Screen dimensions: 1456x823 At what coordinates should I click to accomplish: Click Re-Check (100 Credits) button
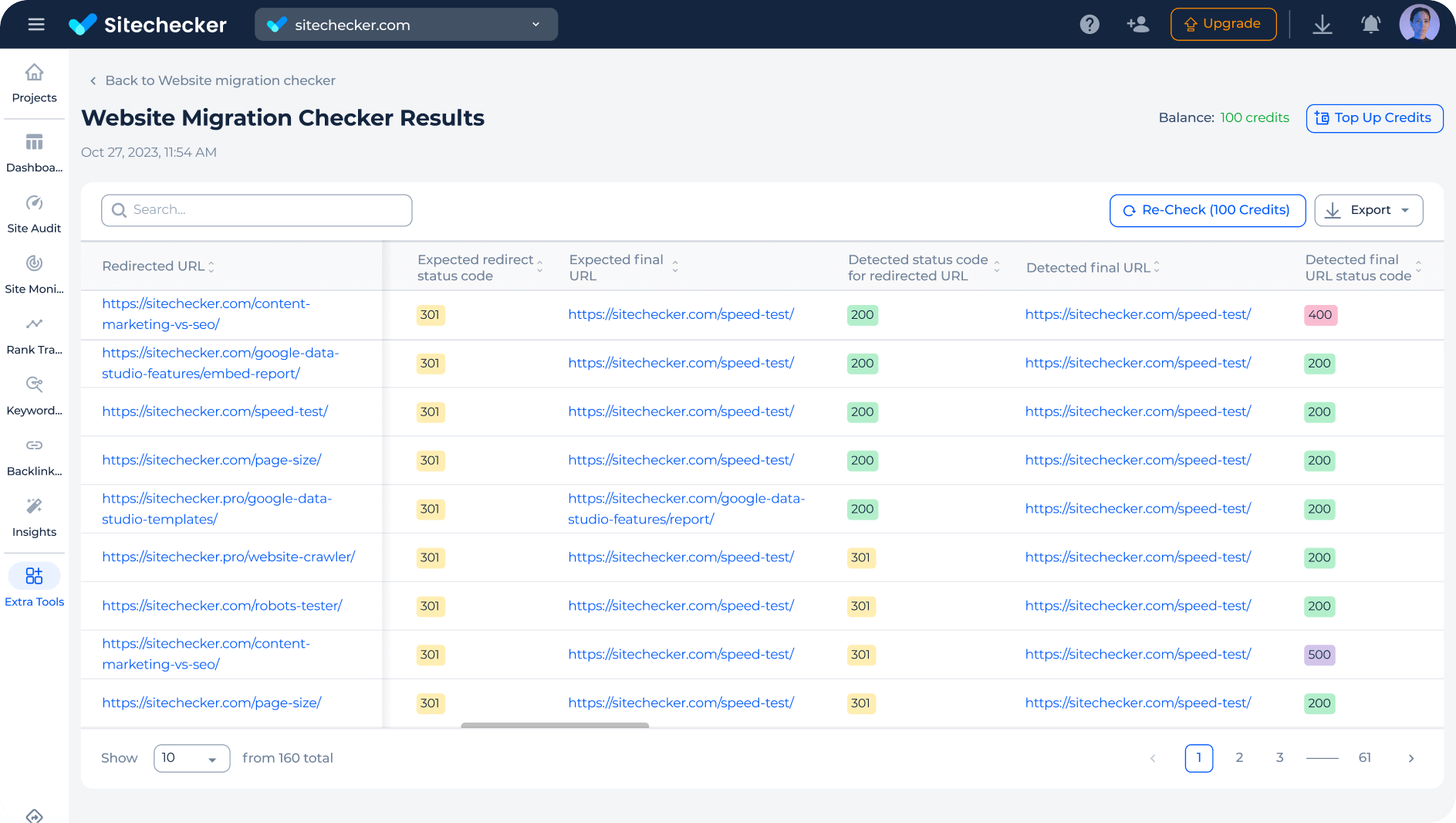pyautogui.click(x=1207, y=210)
